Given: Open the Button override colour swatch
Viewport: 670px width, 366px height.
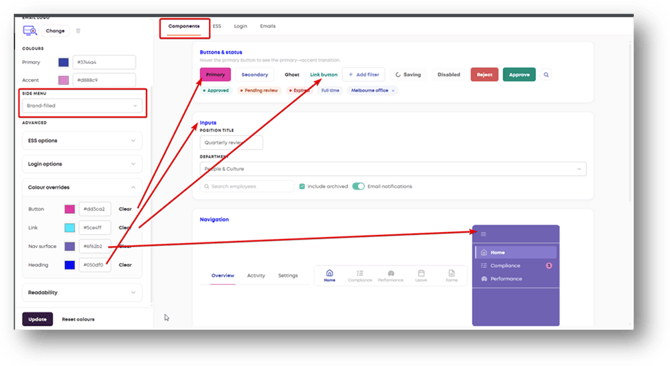Looking at the screenshot, I should point(70,209).
